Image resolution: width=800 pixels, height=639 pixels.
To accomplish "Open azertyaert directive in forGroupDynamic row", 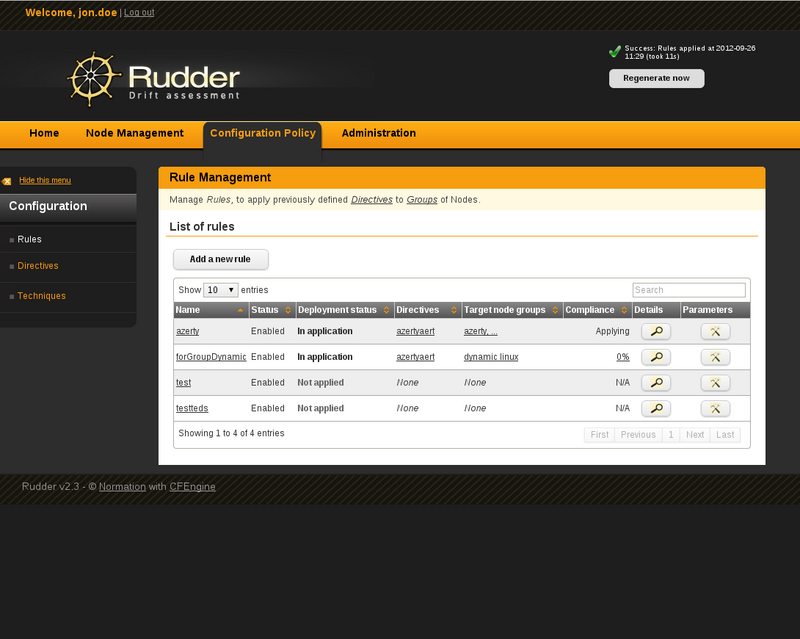I will coord(415,357).
